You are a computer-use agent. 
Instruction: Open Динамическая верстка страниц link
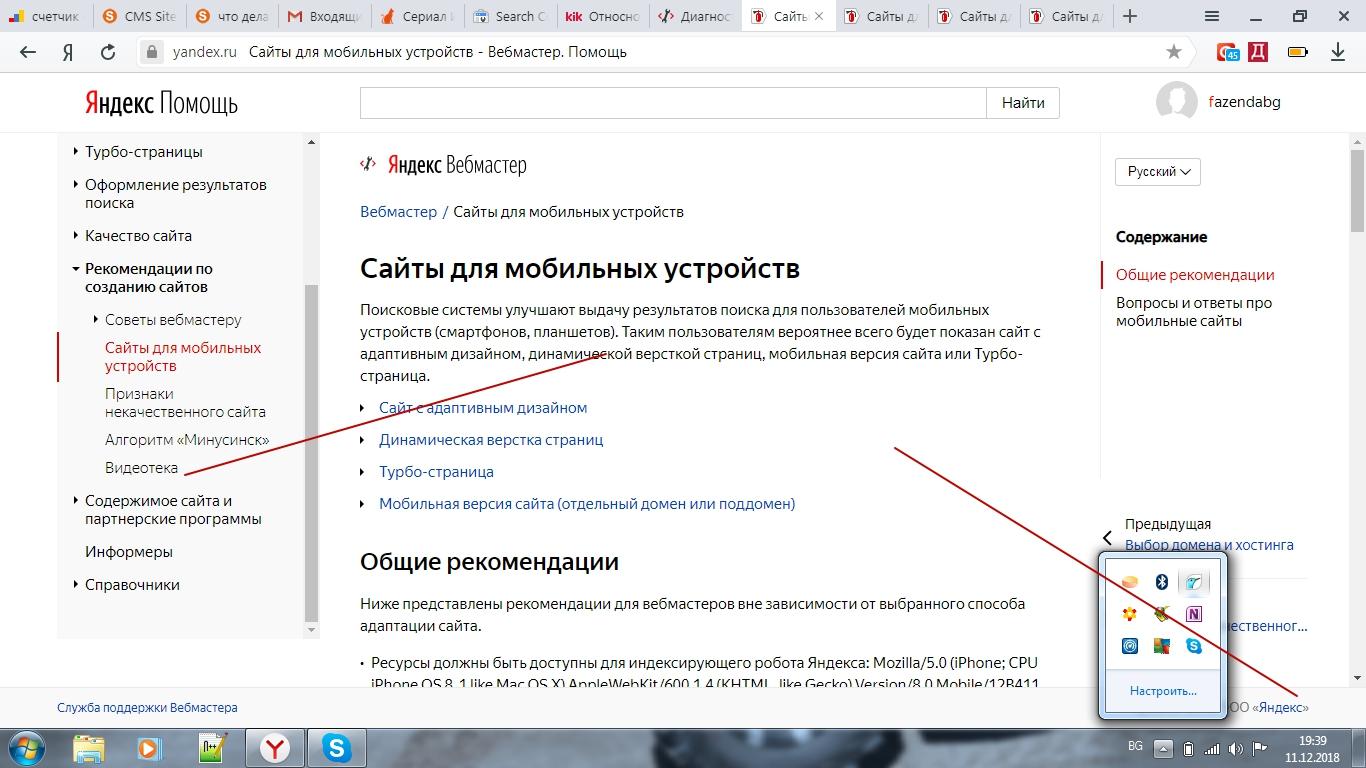pyautogui.click(x=491, y=440)
